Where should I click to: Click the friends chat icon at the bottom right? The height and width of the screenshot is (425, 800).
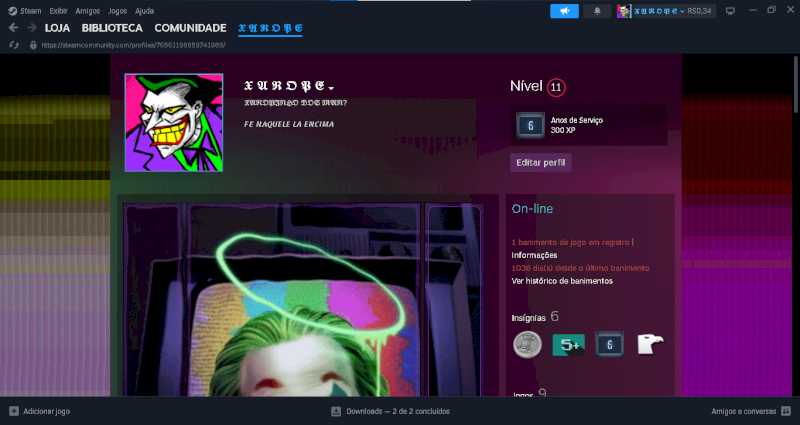[786, 411]
